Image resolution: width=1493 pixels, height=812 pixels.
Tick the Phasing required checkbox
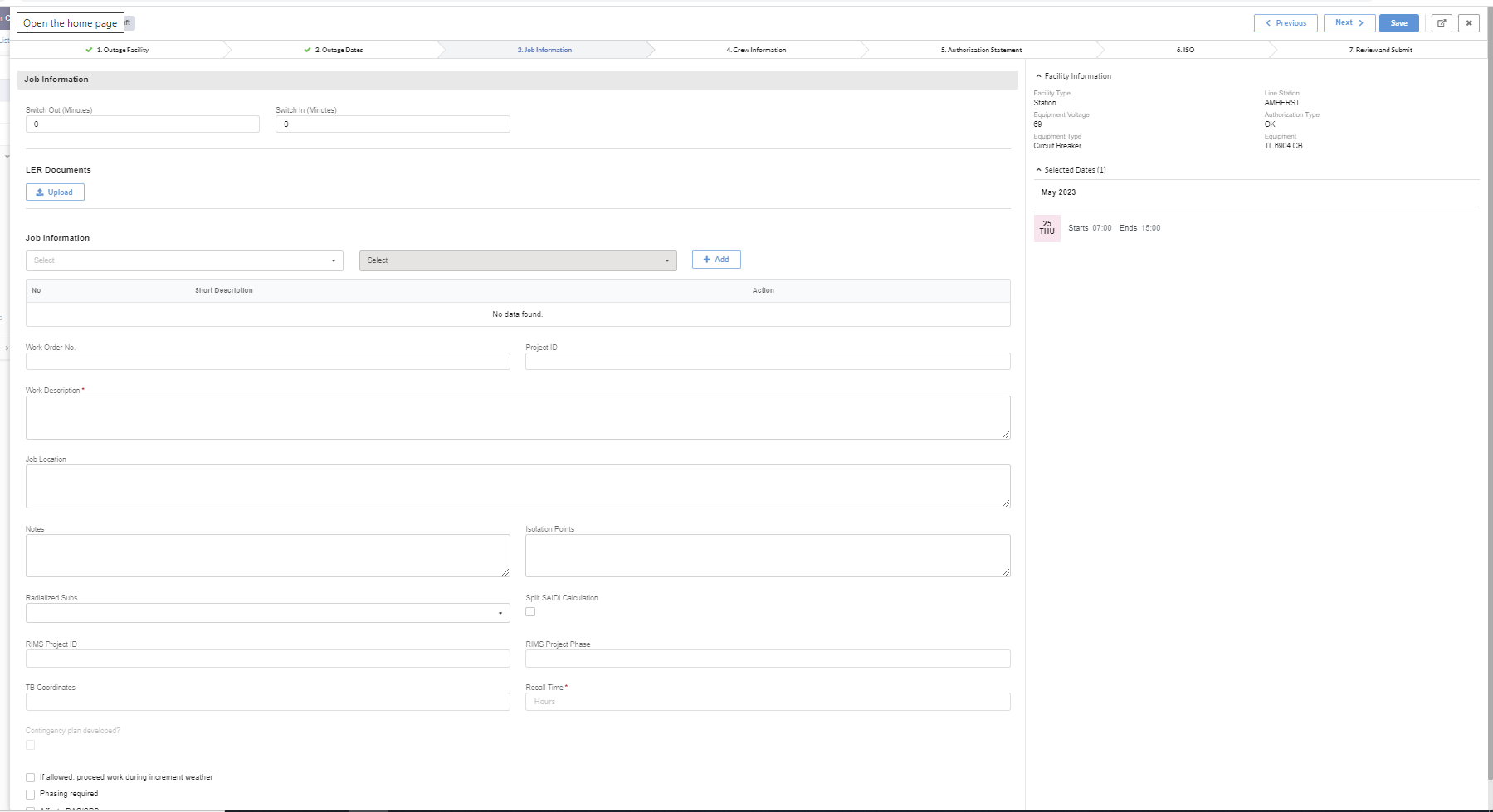coord(31,795)
